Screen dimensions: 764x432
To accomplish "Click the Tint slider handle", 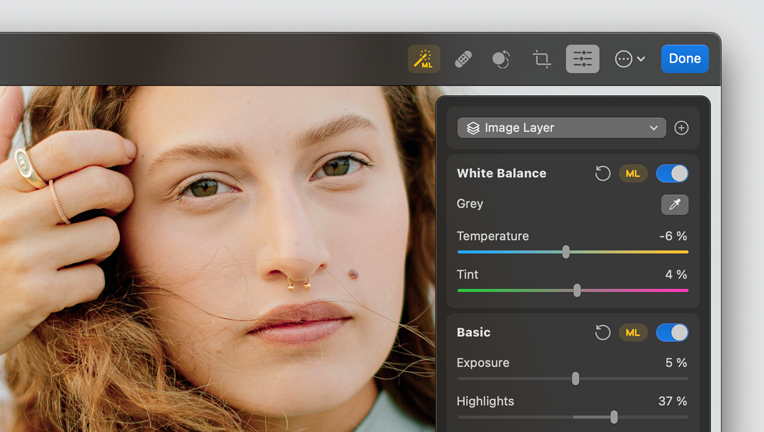I will click(577, 291).
